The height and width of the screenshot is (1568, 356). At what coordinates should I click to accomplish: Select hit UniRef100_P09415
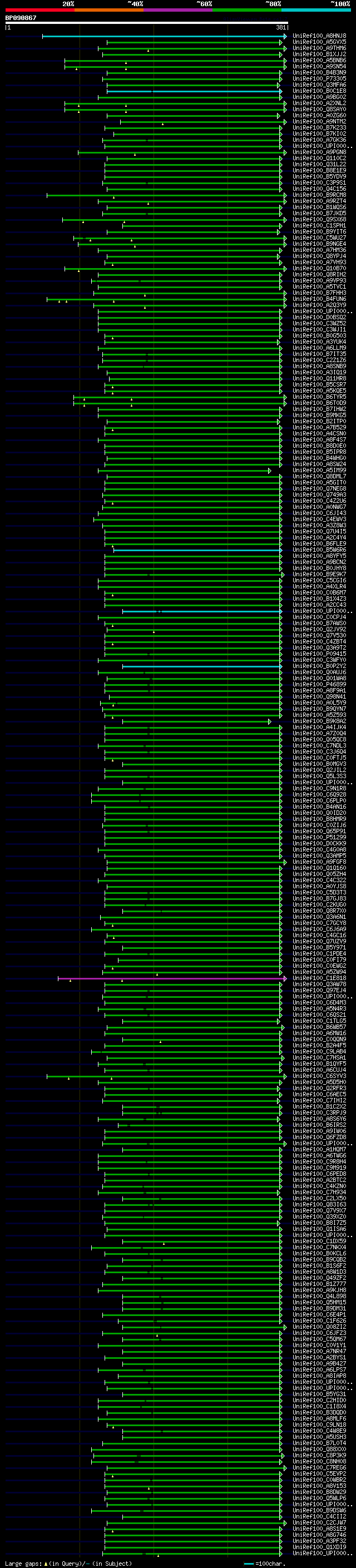point(319,654)
